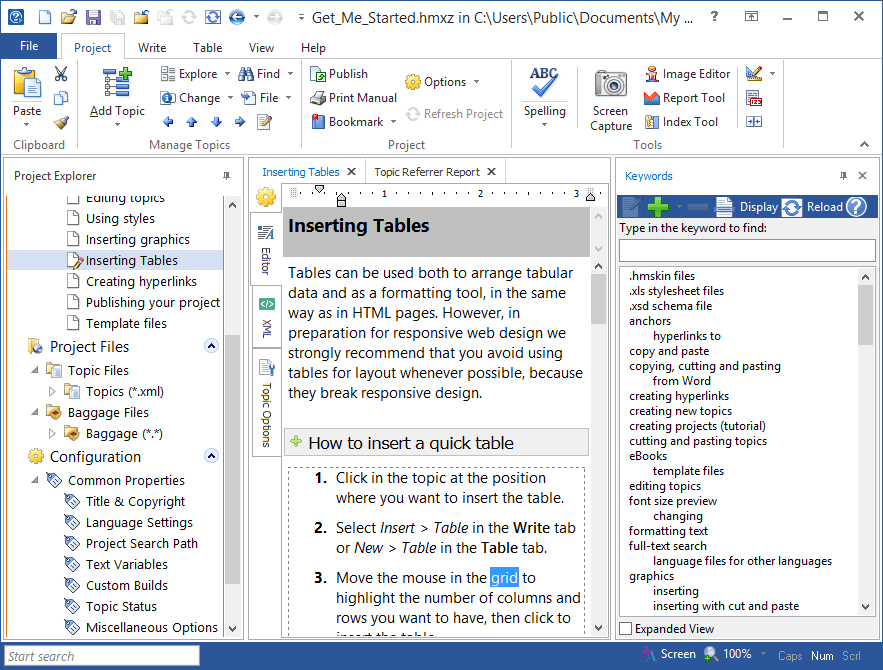Viewport: 883px width, 670px height.
Task: Click the keyword search input field
Action: (x=746, y=250)
